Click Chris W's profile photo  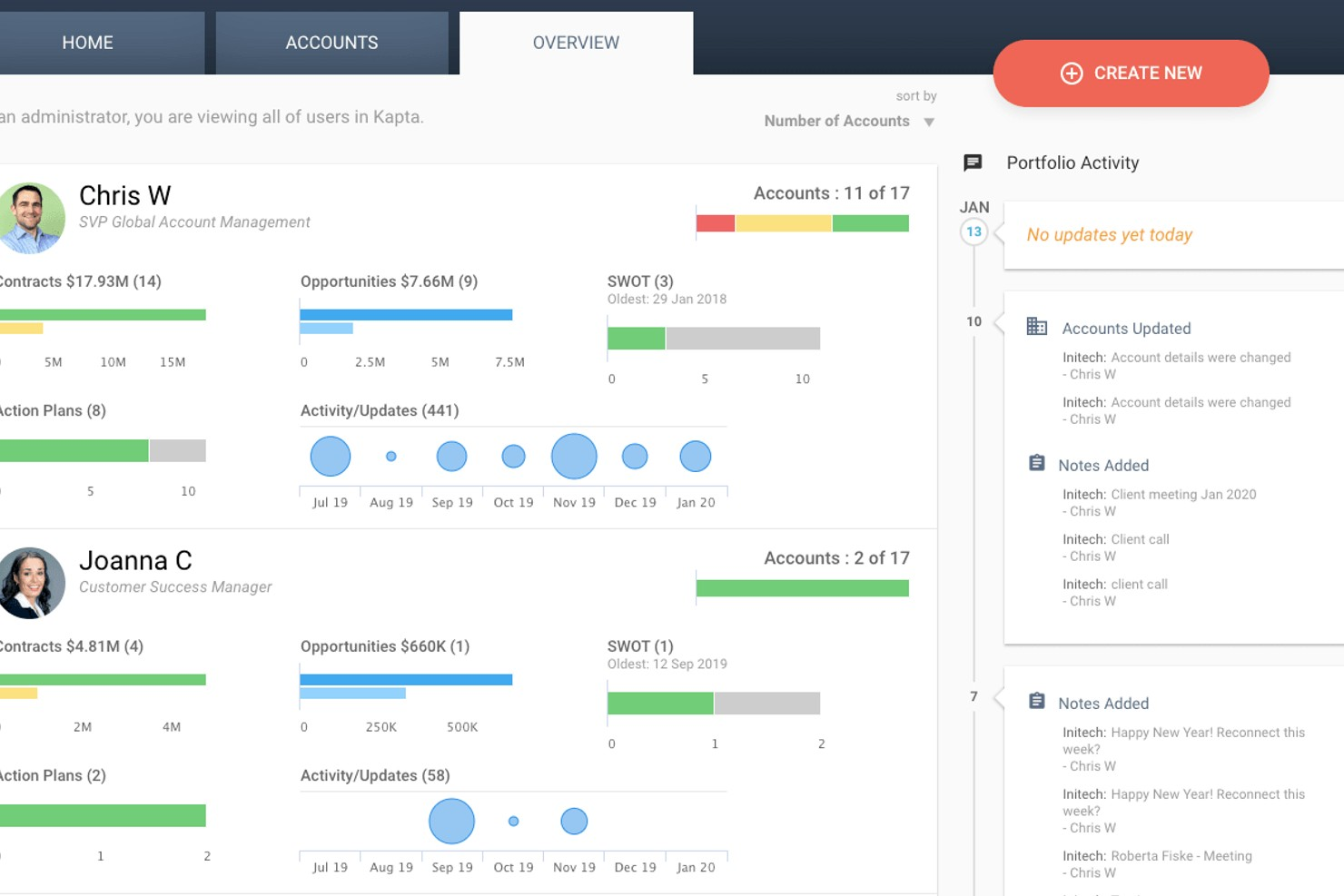coord(31,218)
